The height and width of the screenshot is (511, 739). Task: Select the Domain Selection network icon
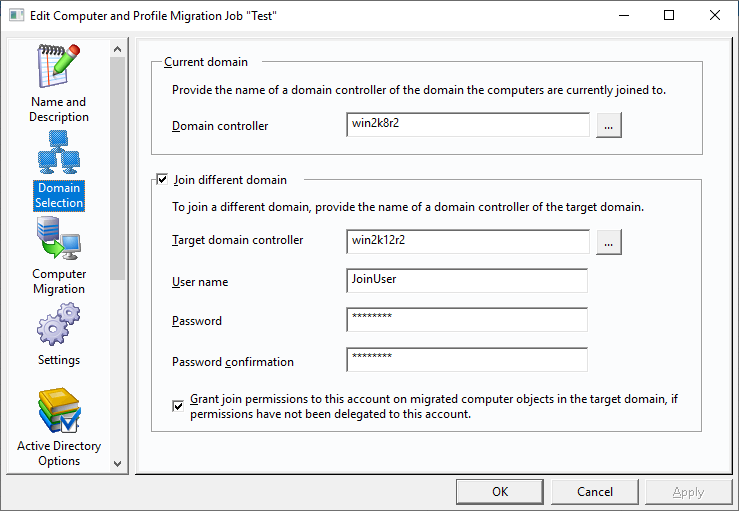59,152
